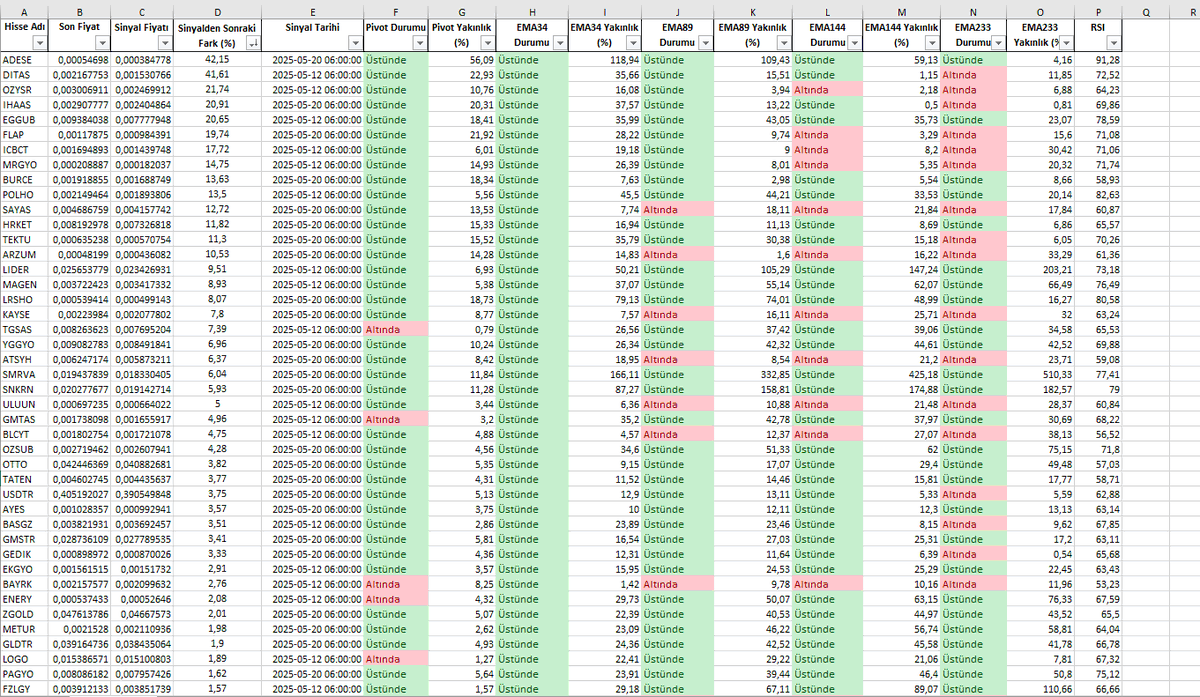Click the DITAS stock name cell
This screenshot has width=1200, height=697.
23,75
